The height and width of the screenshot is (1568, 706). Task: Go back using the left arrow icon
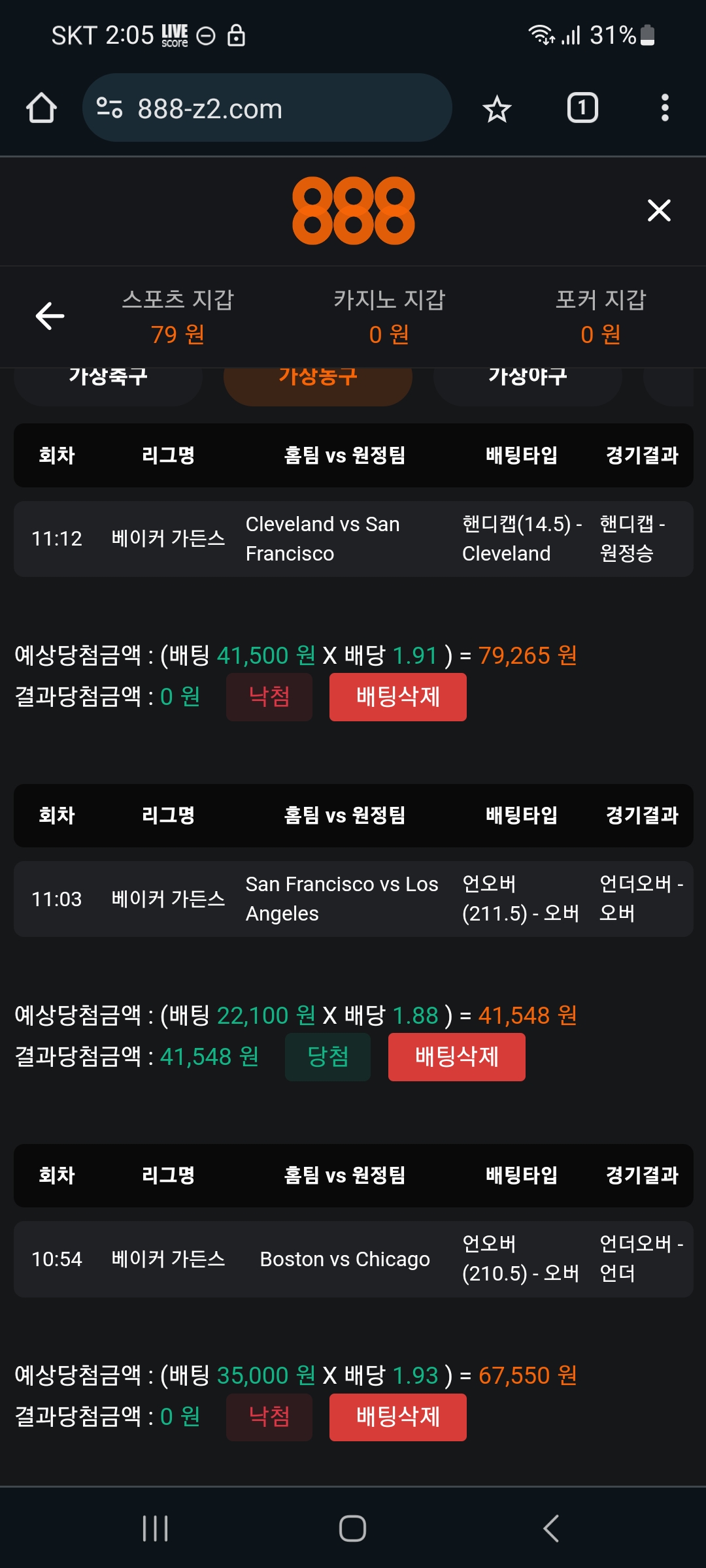(50, 316)
